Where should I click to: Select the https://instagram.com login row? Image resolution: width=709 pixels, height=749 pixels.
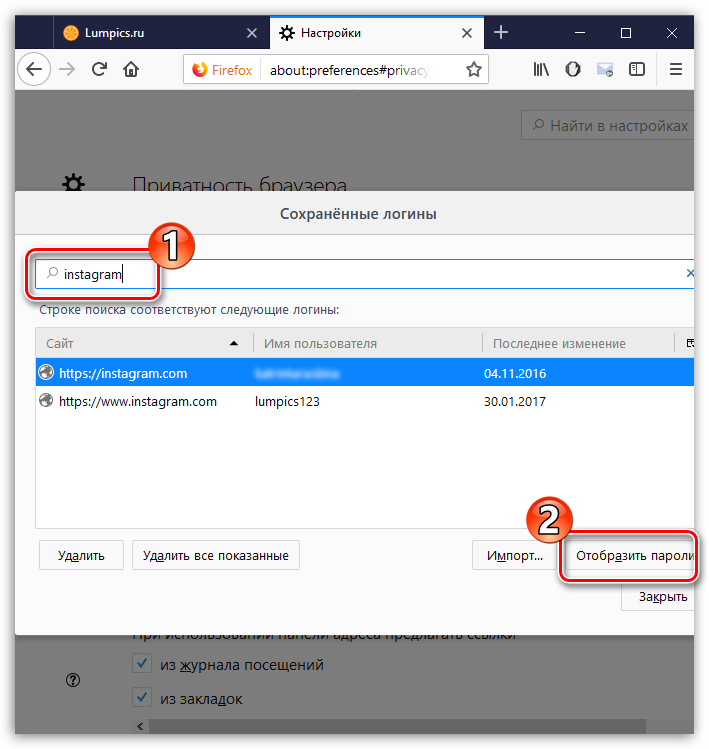tap(365, 373)
